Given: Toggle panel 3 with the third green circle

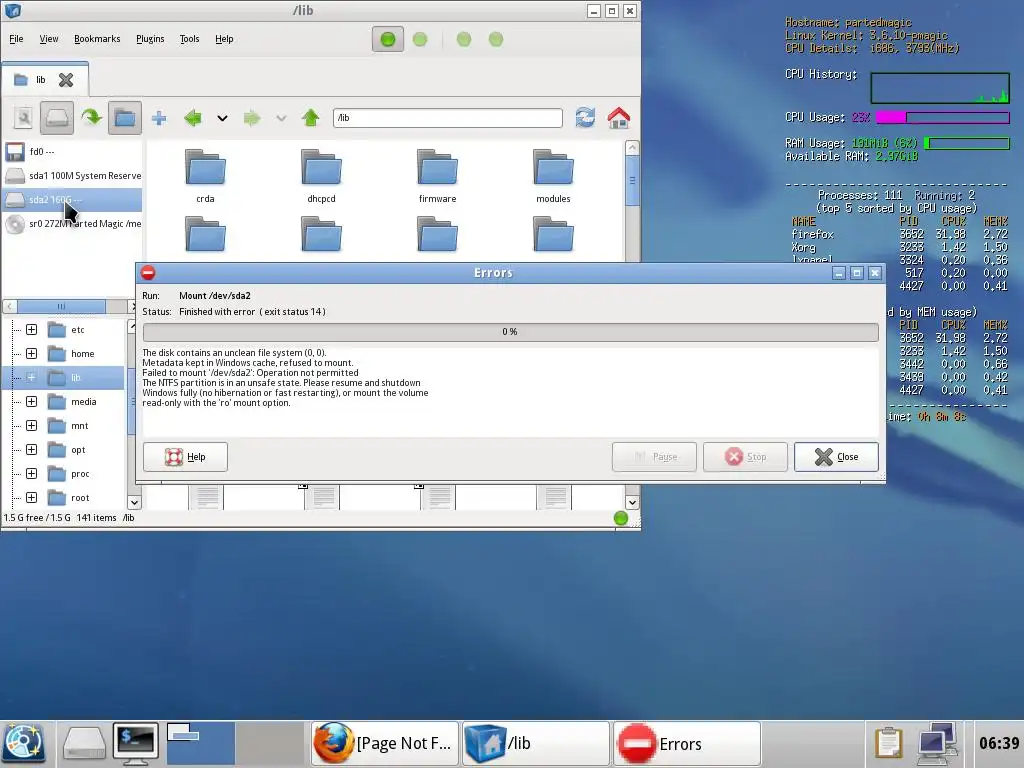Looking at the screenshot, I should pyautogui.click(x=464, y=39).
